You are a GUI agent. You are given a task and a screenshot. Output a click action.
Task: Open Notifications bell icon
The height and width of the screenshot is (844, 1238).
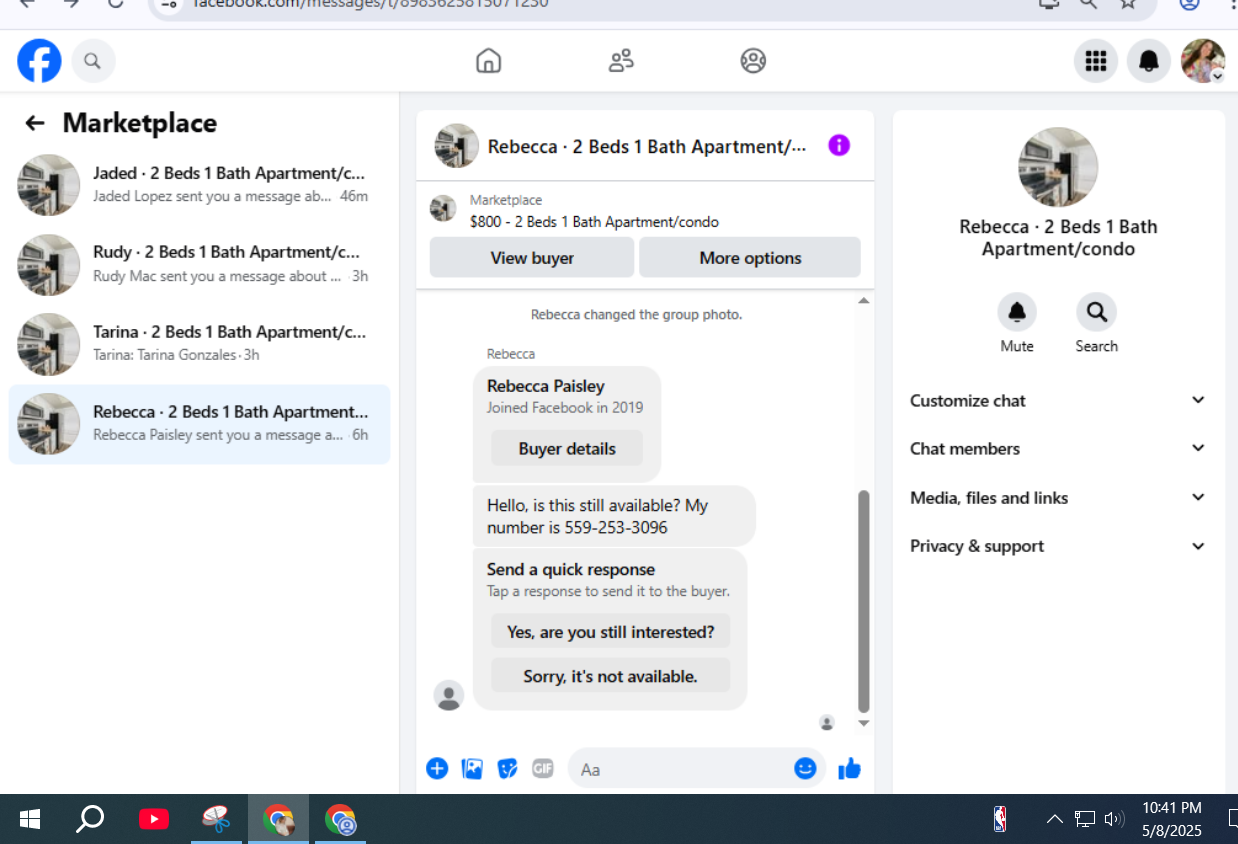click(1149, 61)
